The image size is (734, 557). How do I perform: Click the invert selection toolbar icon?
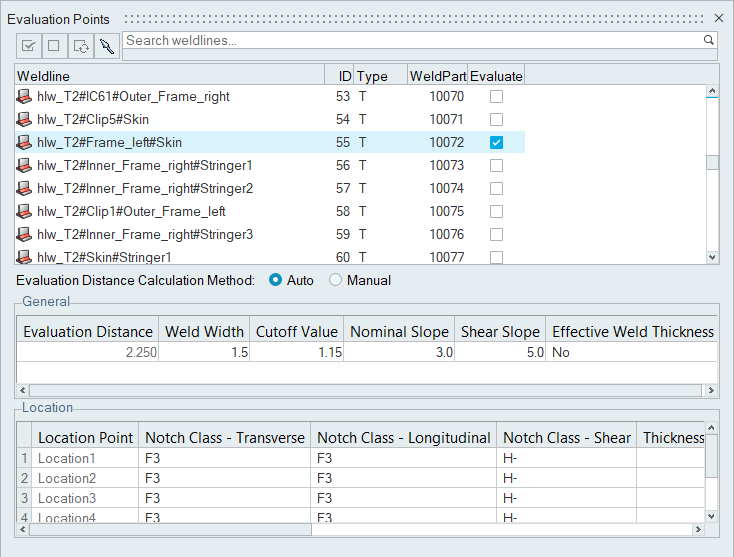pyautogui.click(x=81, y=45)
